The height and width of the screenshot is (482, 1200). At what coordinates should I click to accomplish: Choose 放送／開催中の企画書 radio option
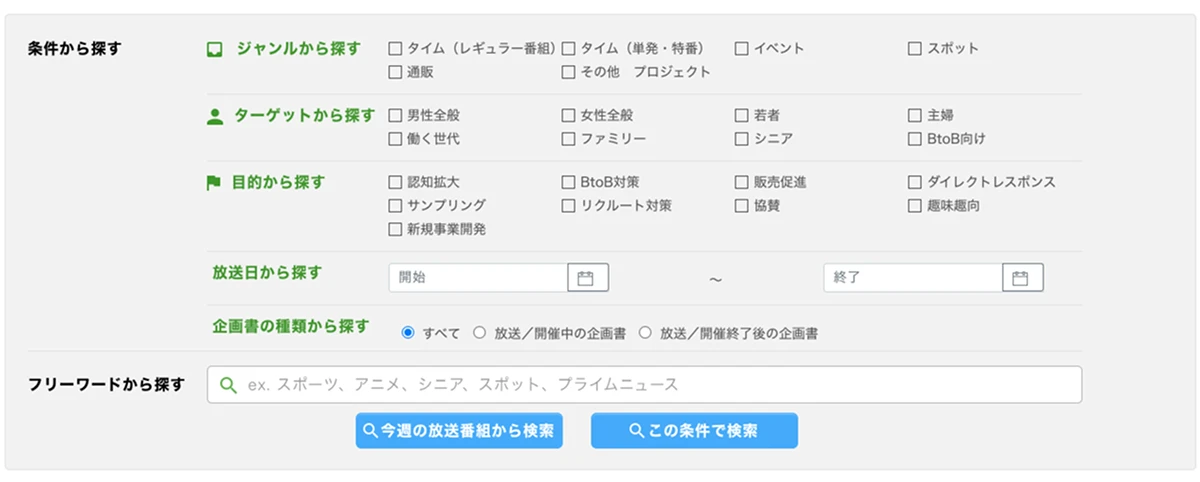pyautogui.click(x=480, y=333)
